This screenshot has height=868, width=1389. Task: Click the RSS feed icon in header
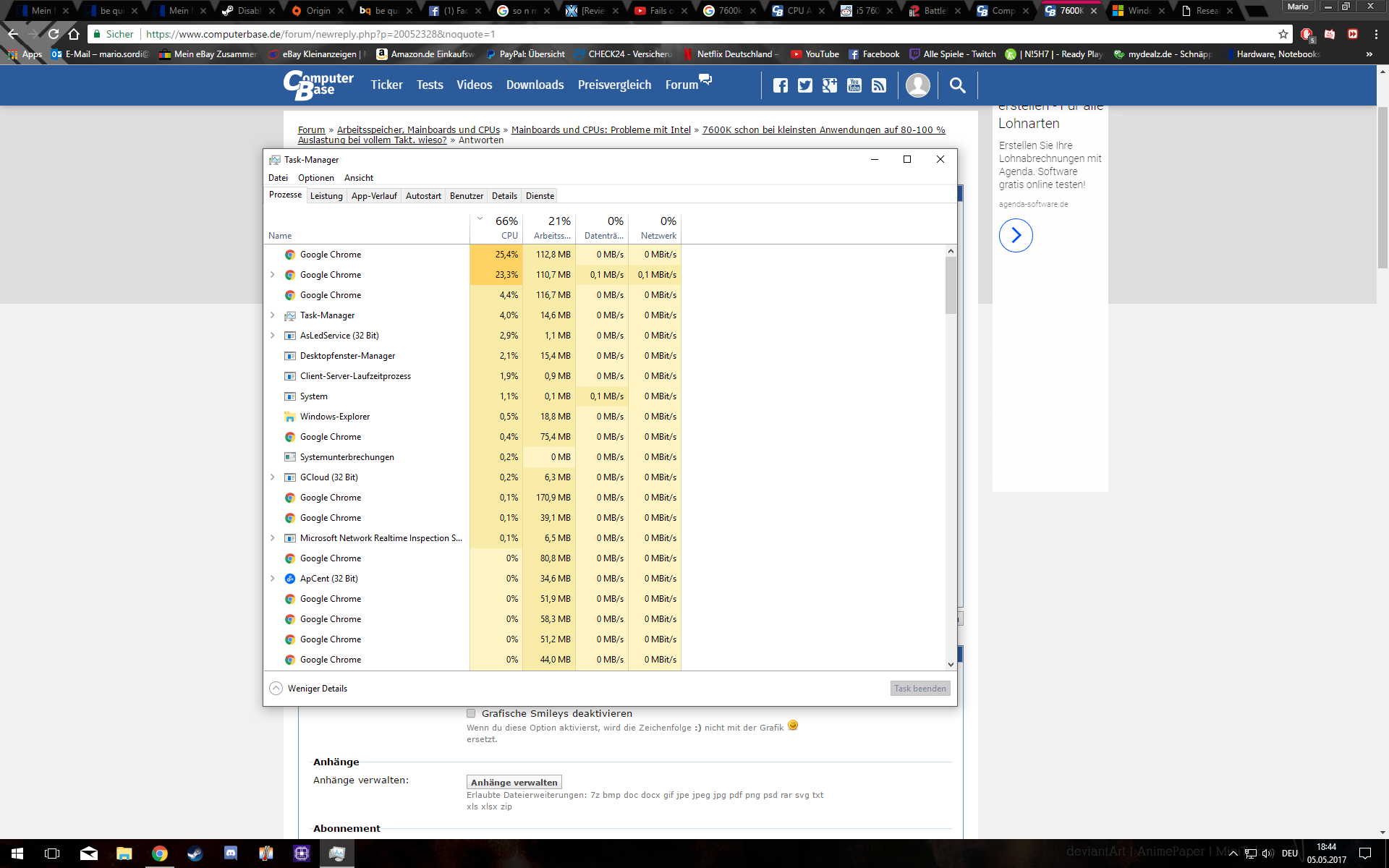coord(878,85)
